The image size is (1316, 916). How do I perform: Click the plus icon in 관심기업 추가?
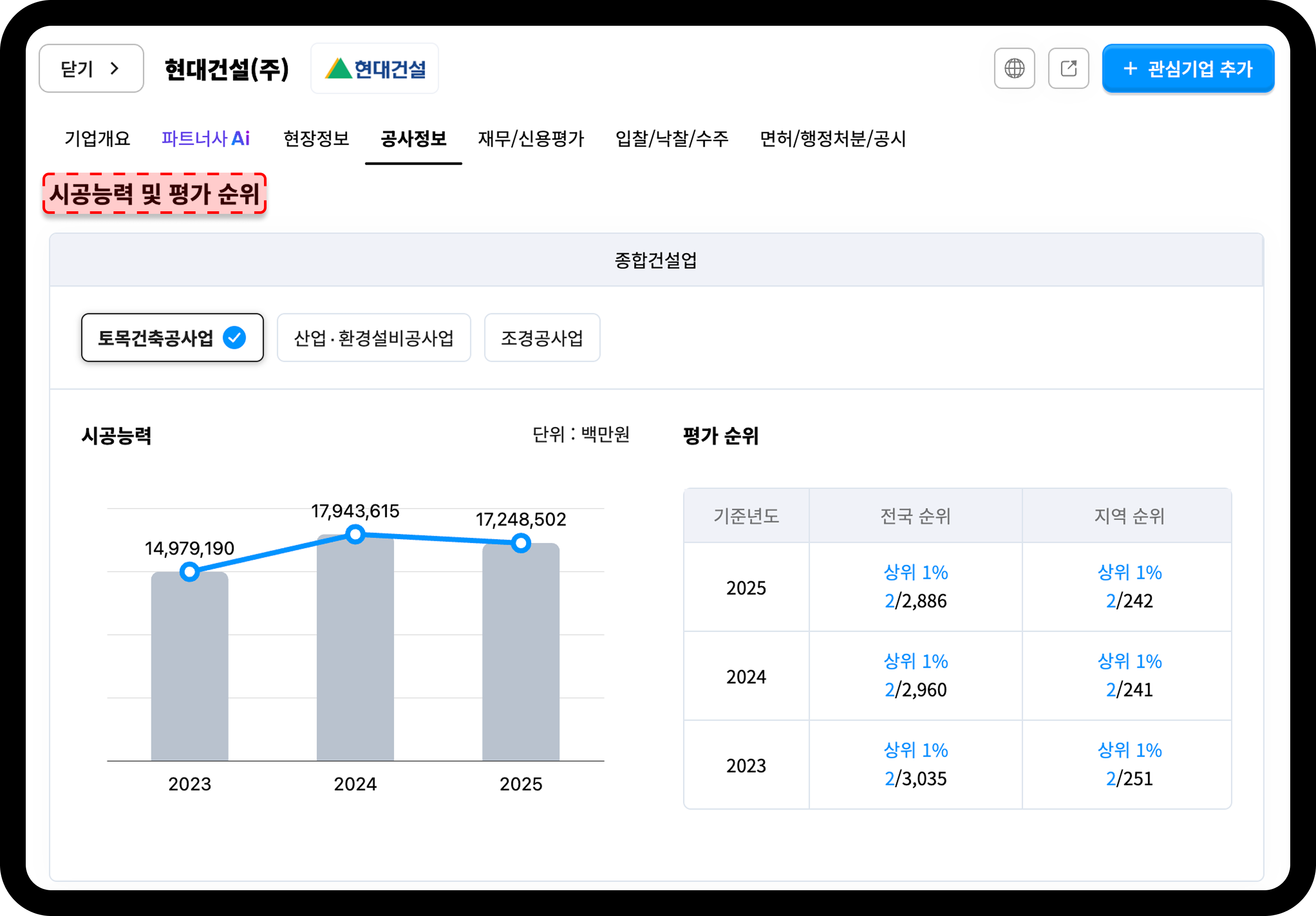[x=1130, y=69]
